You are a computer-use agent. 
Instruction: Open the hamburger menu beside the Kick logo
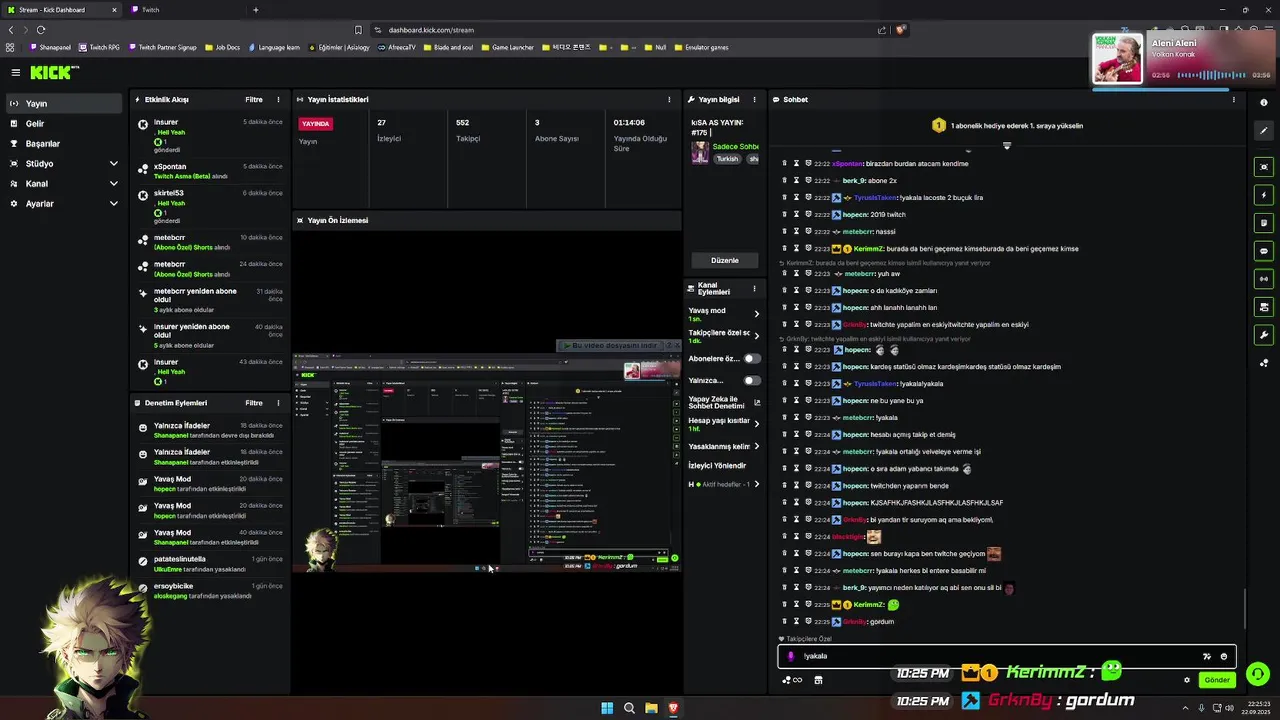(15, 72)
